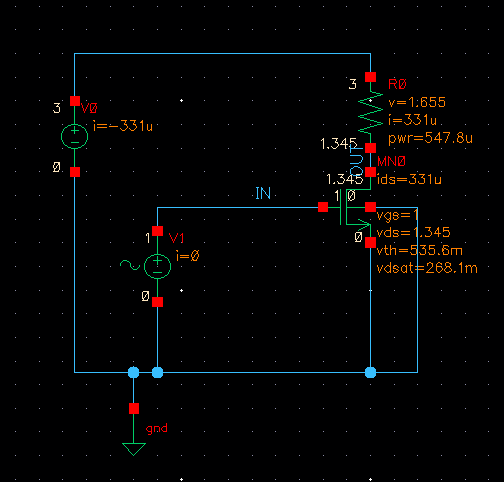This screenshot has height=482, width=504.
Task: Click the i=-331u annotation on V0
Action: click(x=123, y=126)
